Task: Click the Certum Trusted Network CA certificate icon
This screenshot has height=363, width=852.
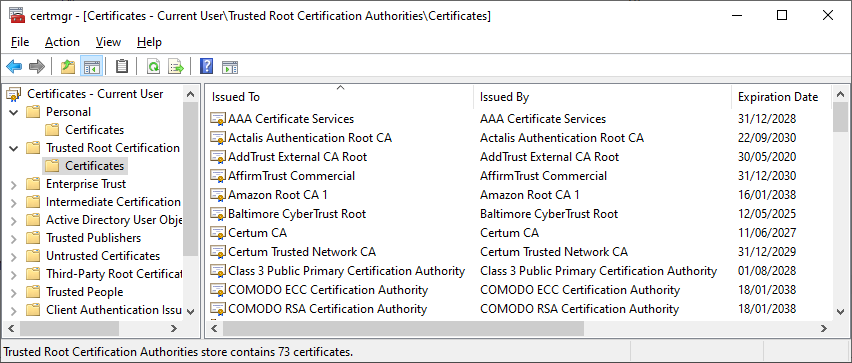Action: pos(218,252)
